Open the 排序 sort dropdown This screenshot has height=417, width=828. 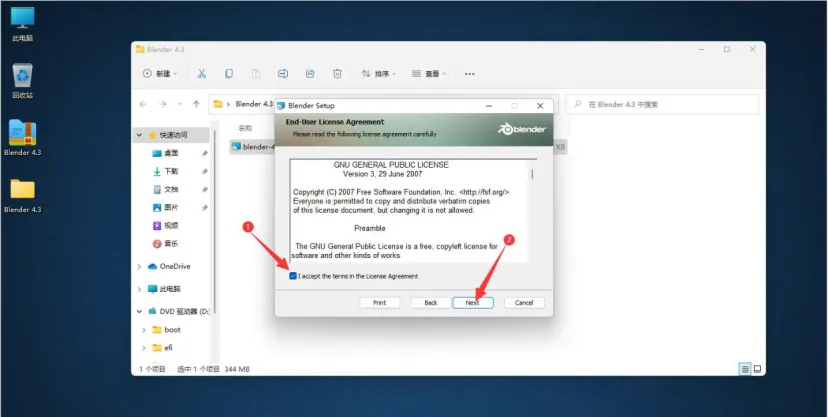[378, 74]
